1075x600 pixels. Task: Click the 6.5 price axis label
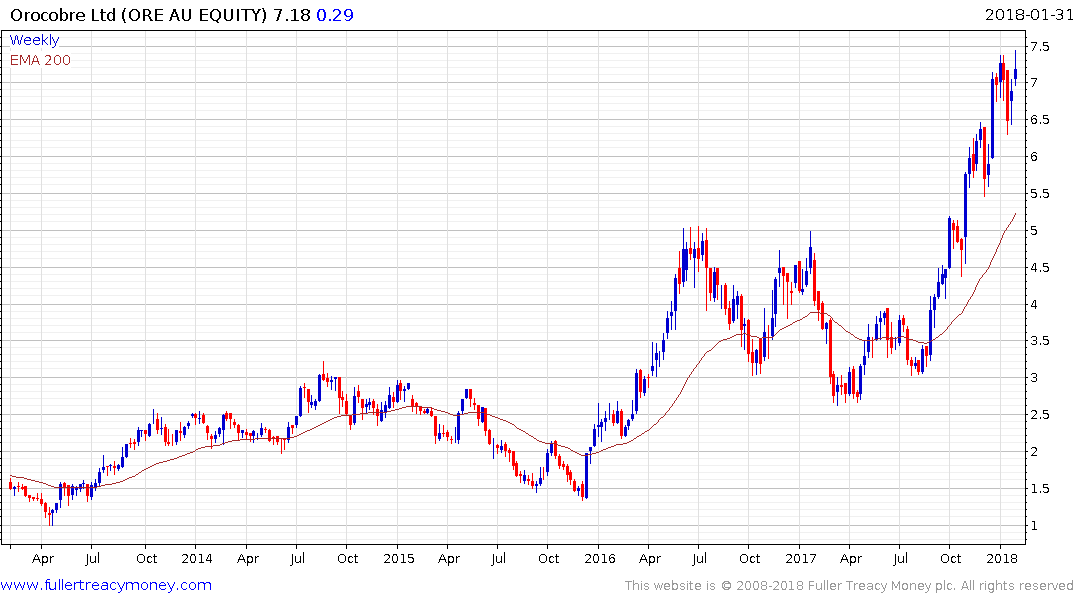1039,120
